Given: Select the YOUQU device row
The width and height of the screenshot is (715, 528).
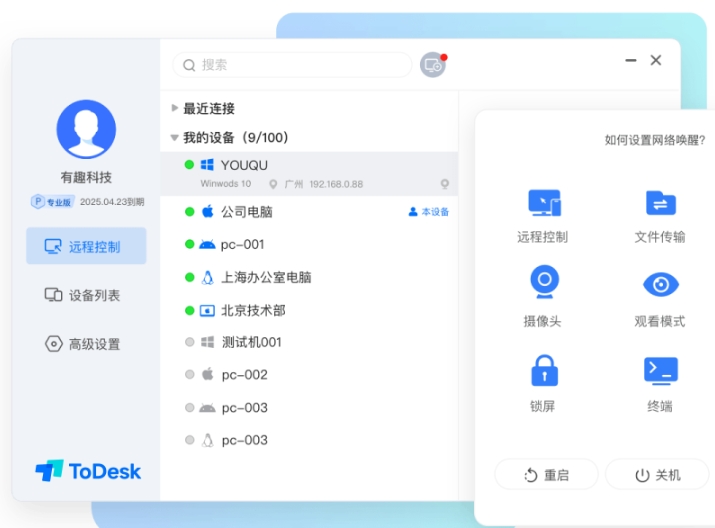Looking at the screenshot, I should click(x=309, y=174).
